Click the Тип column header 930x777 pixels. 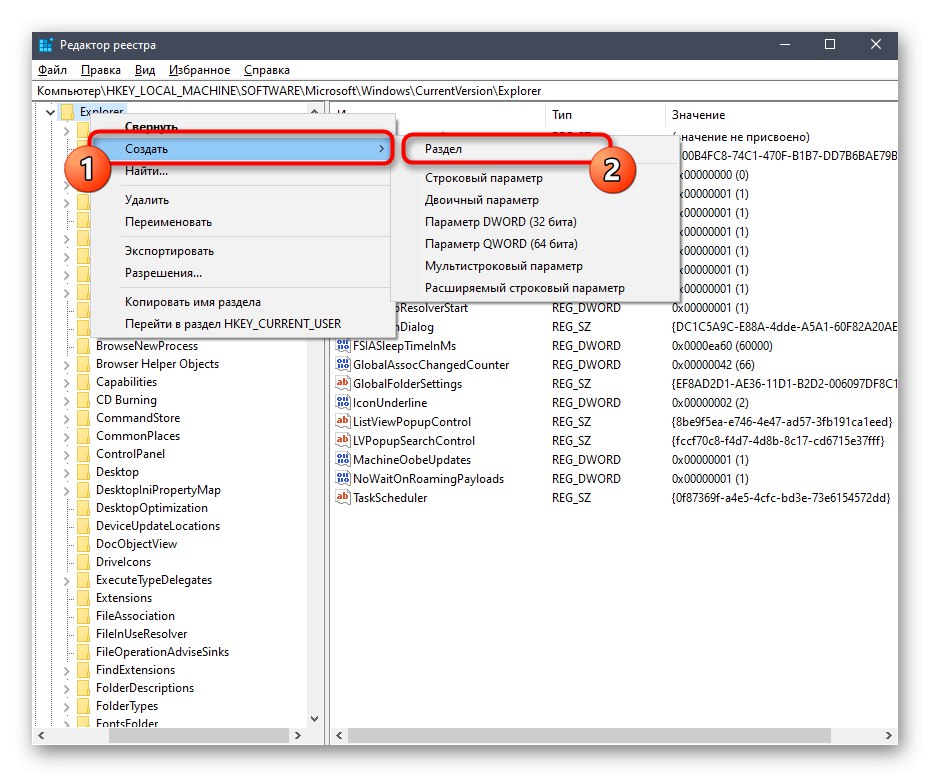click(605, 114)
